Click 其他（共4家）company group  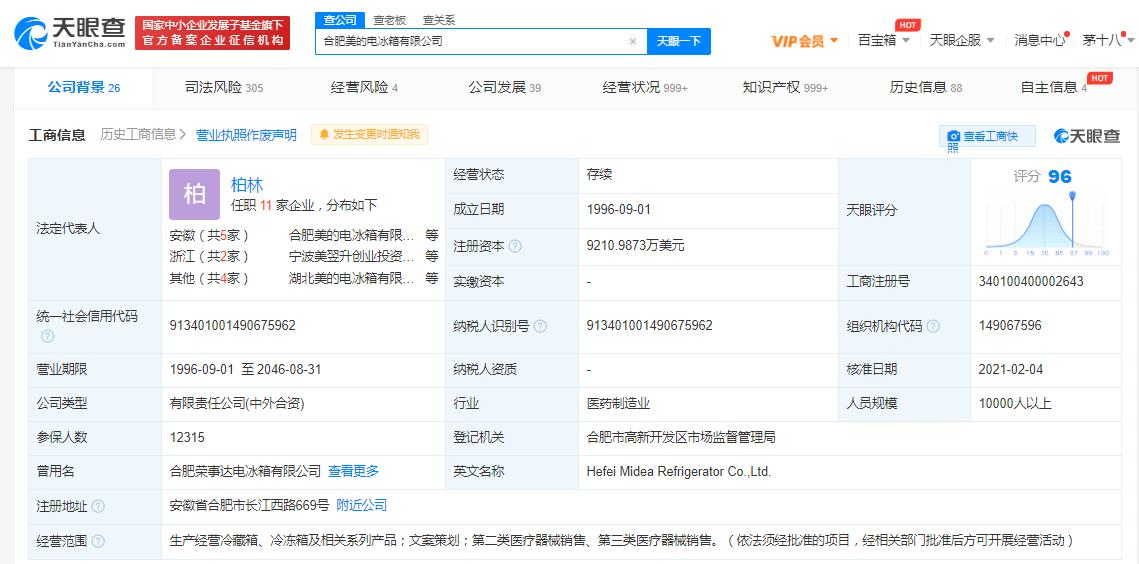coord(209,278)
